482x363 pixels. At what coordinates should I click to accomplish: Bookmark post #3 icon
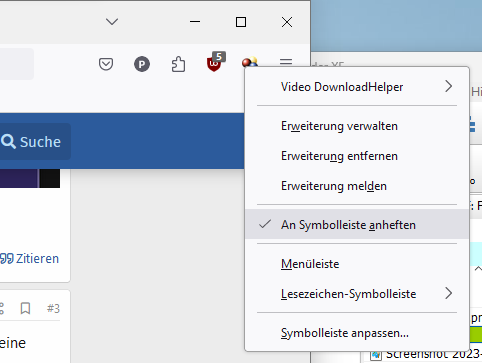(25, 308)
